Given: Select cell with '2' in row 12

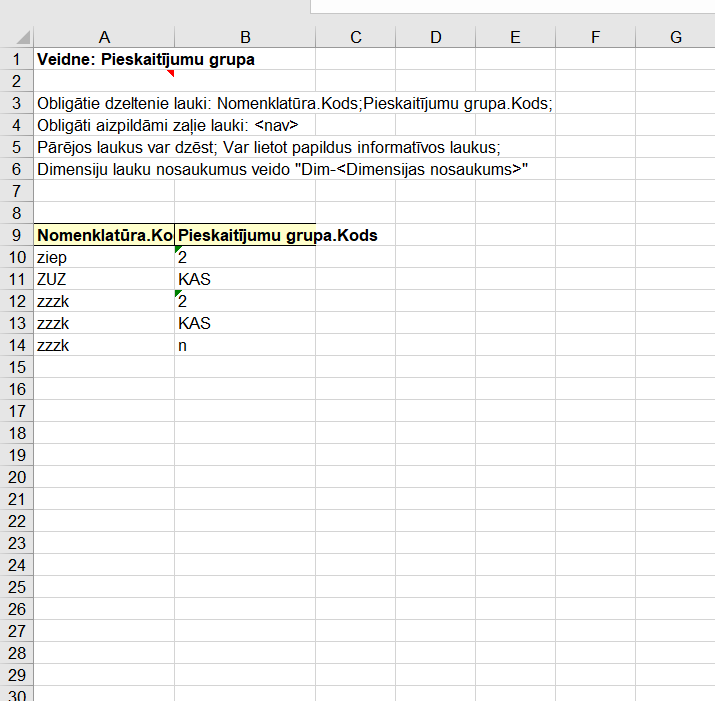Looking at the screenshot, I should point(245,301).
